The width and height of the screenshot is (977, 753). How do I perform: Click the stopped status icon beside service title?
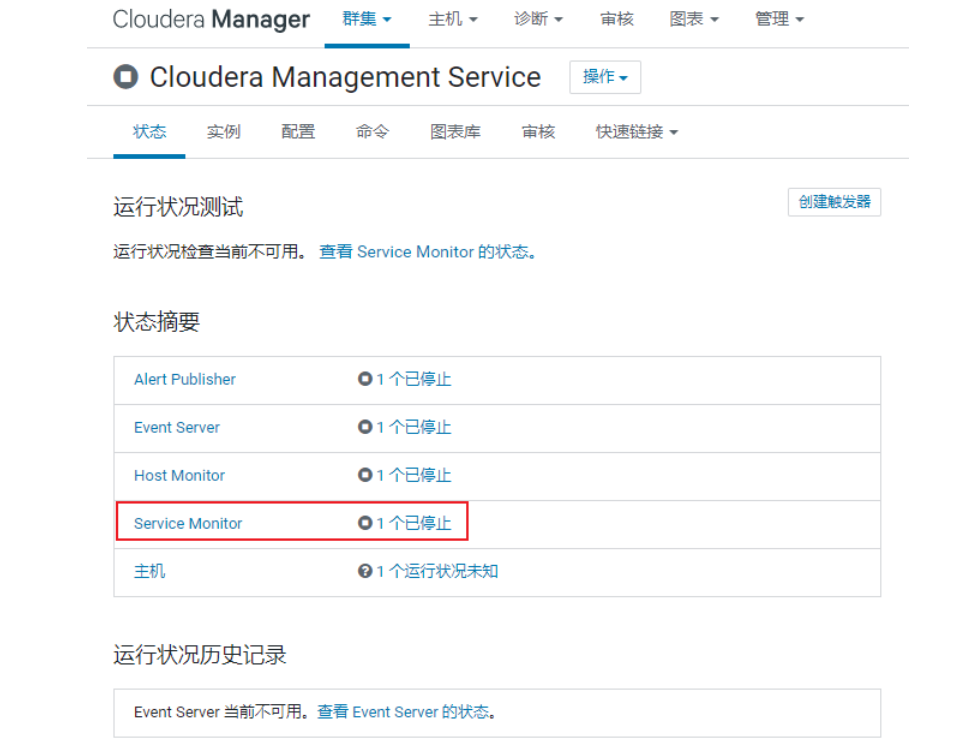(125, 77)
